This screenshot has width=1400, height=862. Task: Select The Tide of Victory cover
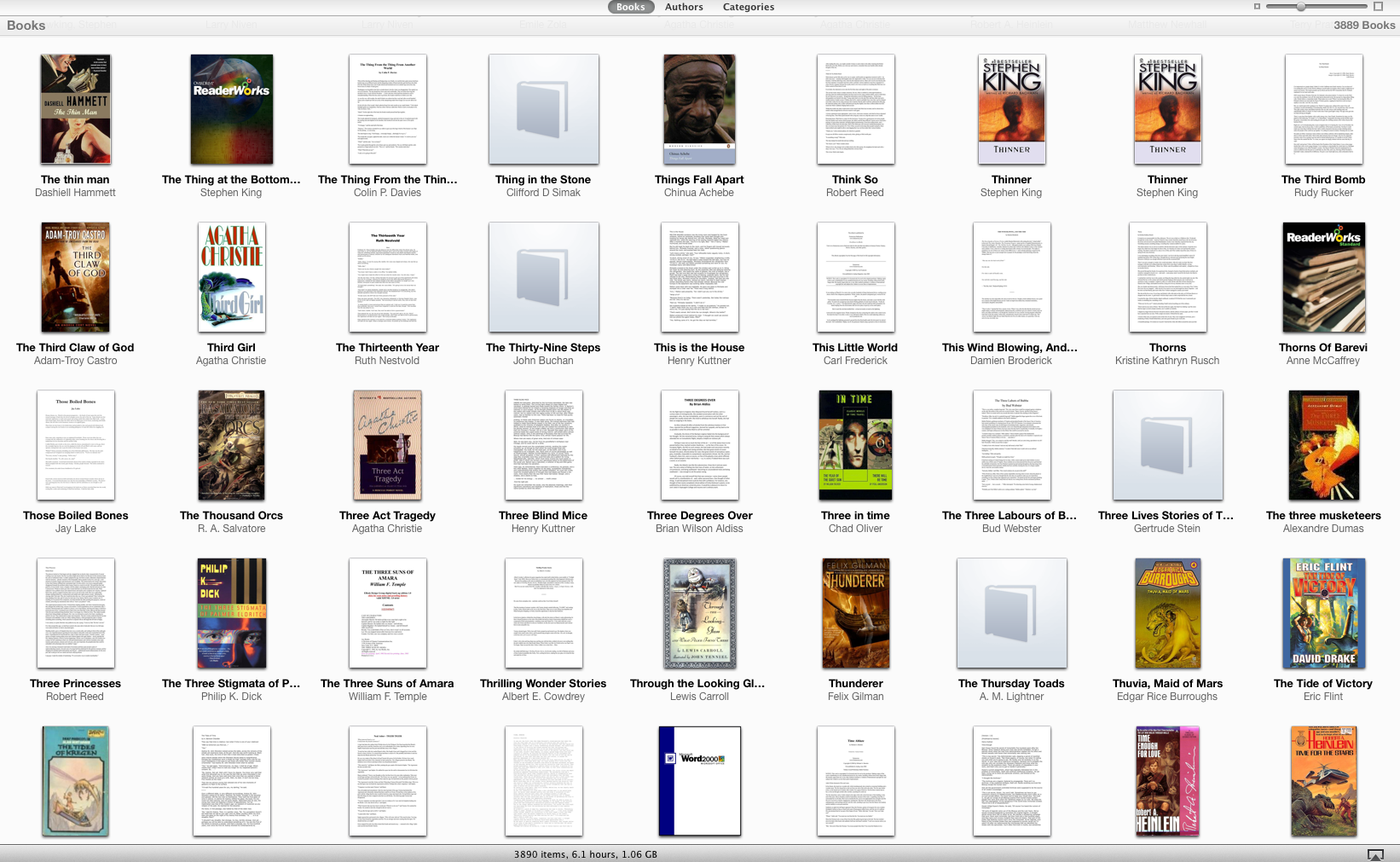[x=1323, y=614]
